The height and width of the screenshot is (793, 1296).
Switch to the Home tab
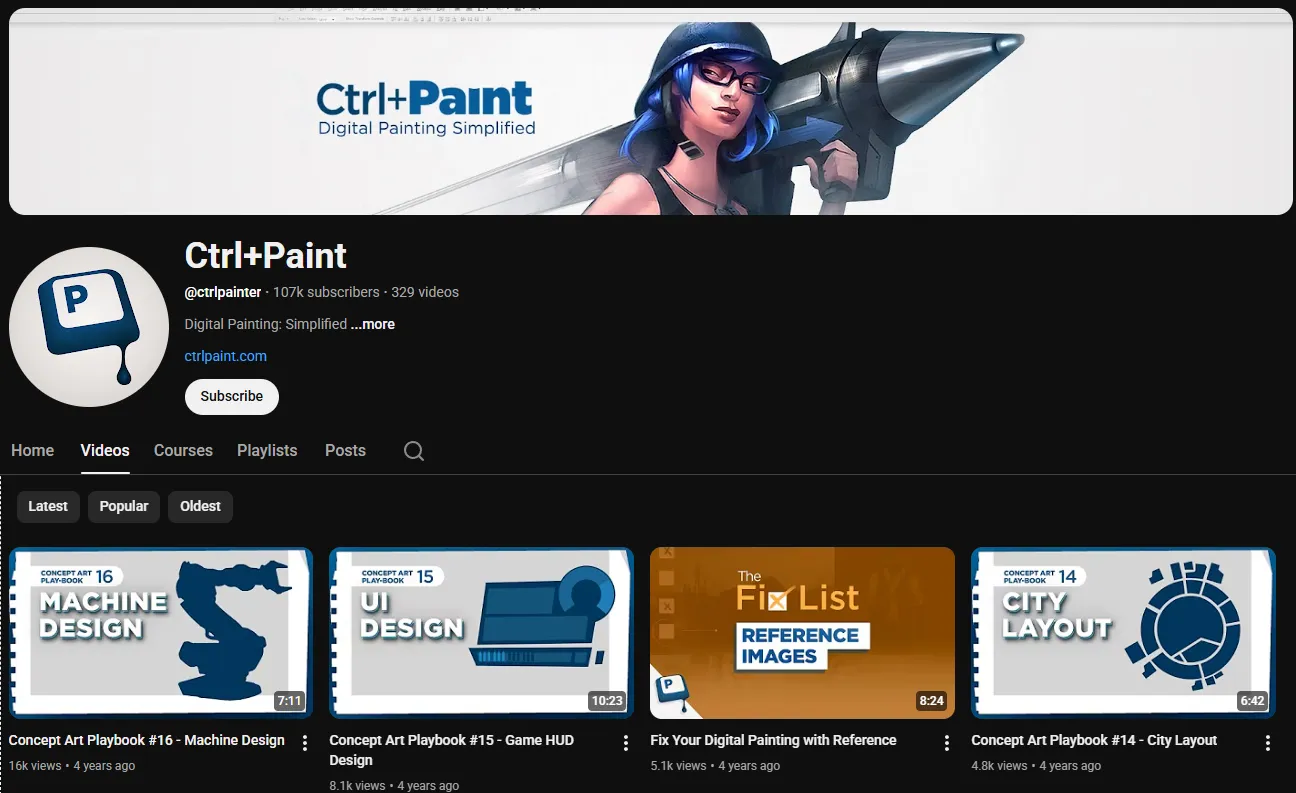click(x=32, y=451)
